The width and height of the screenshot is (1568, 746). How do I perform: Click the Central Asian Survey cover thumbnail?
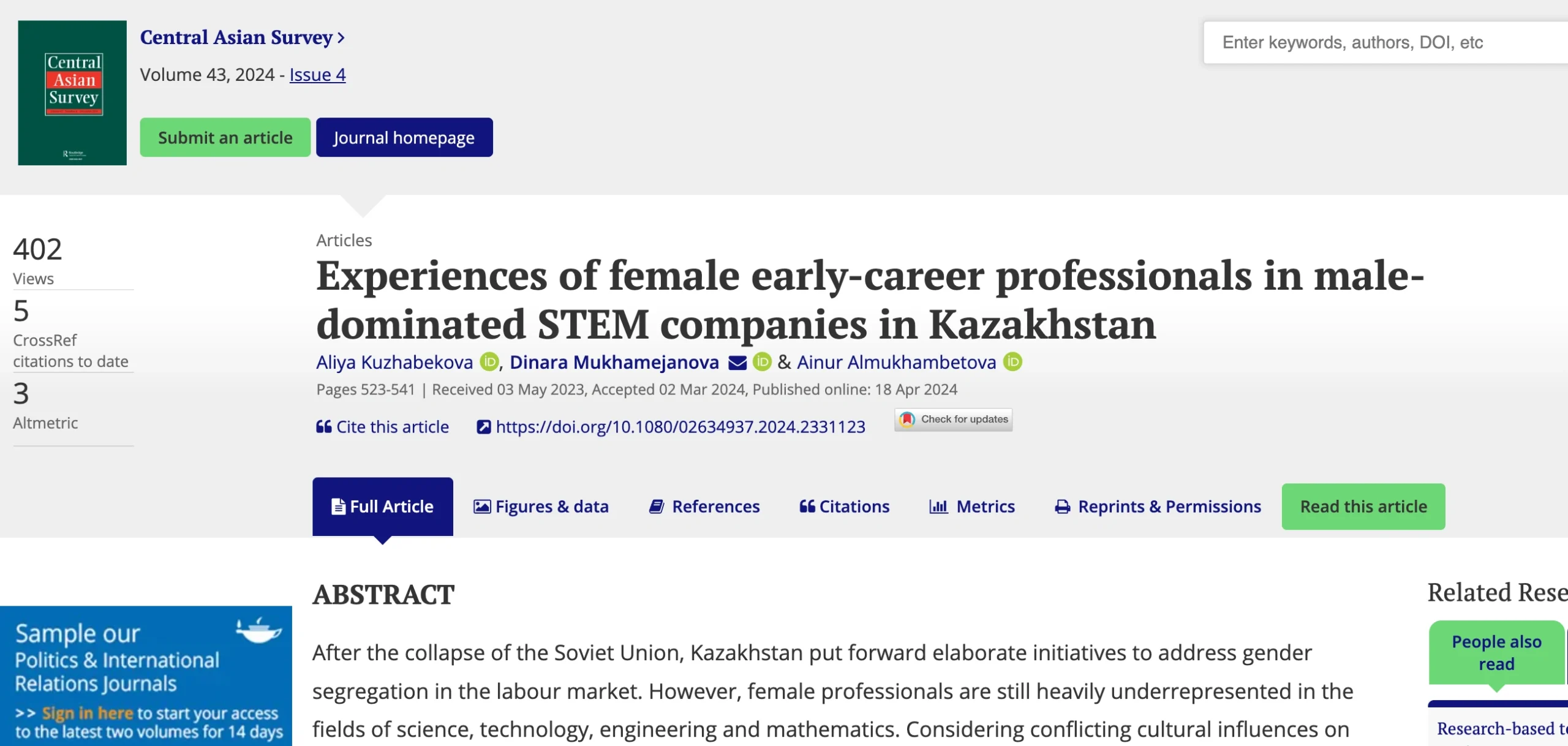pyautogui.click(x=72, y=93)
